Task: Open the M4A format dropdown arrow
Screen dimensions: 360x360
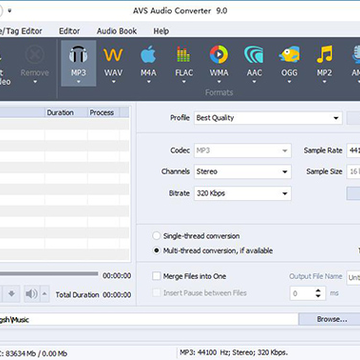Action: click(148, 81)
